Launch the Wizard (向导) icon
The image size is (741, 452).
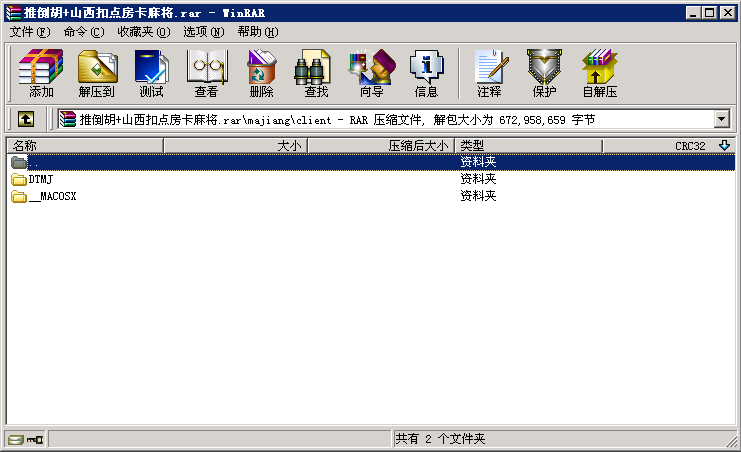(371, 73)
